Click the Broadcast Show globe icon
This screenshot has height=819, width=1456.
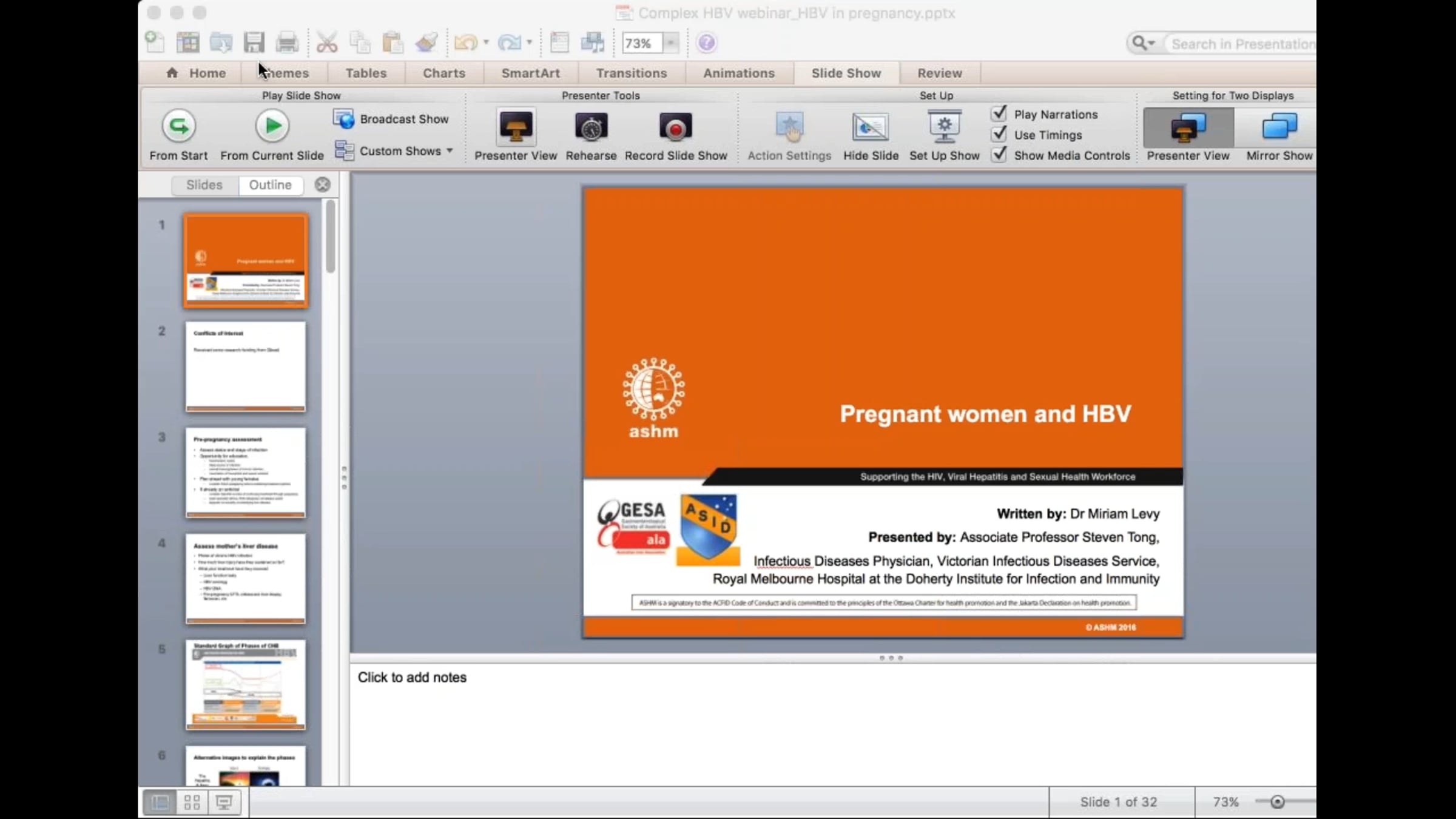(x=344, y=119)
